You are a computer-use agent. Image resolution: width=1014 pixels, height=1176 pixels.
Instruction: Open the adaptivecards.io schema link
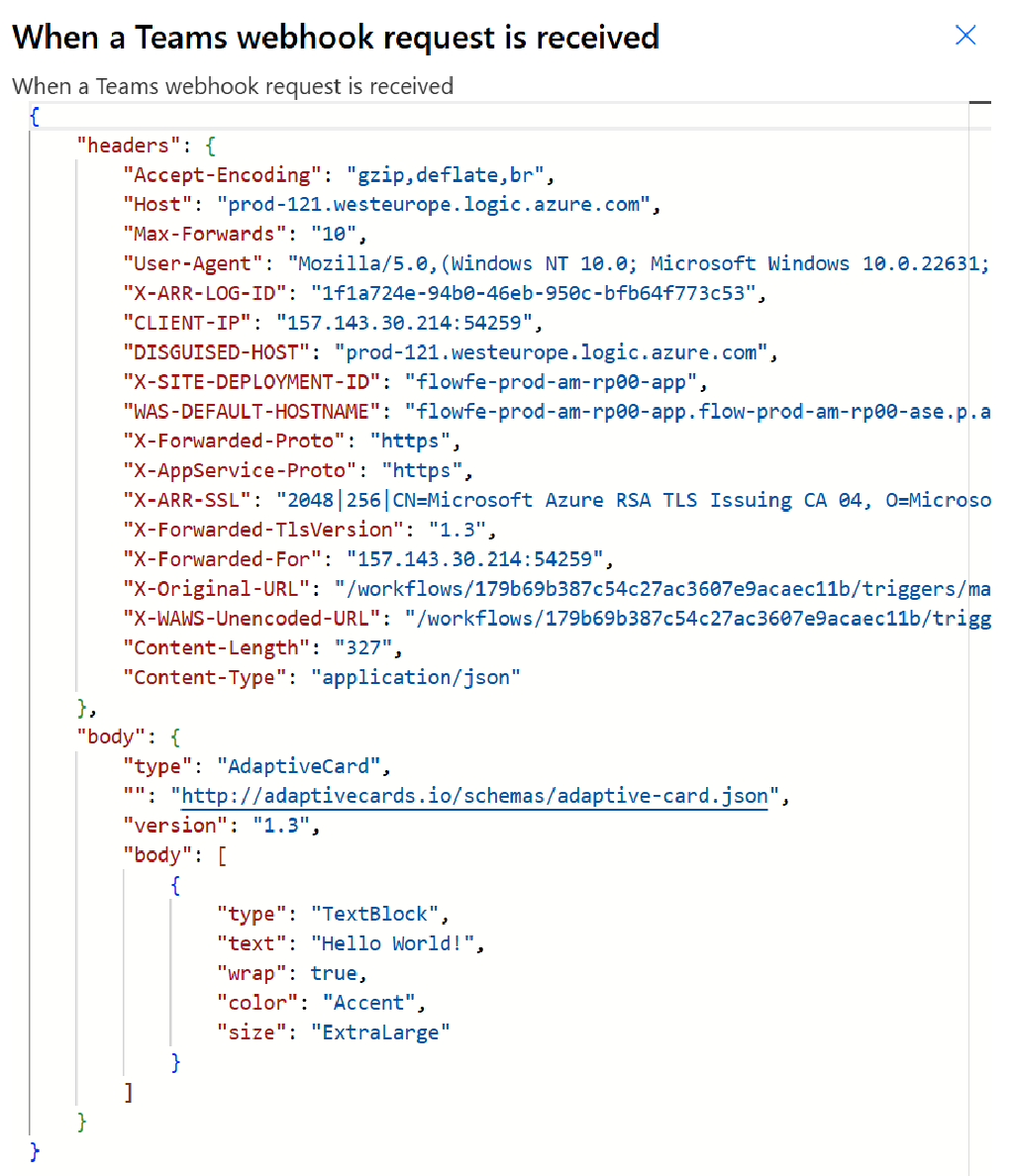[x=474, y=796]
